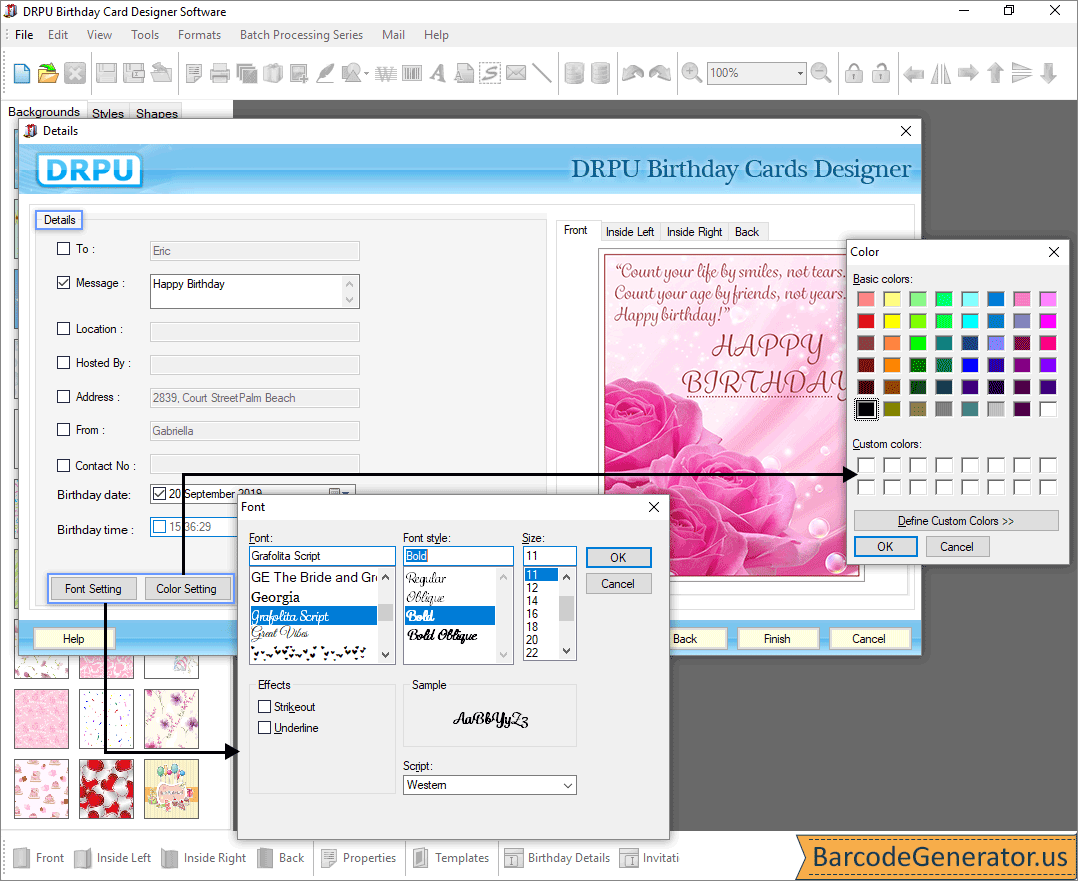The image size is (1078, 881).
Task: Click the barcode tool icon
Action: pyautogui.click(x=412, y=73)
